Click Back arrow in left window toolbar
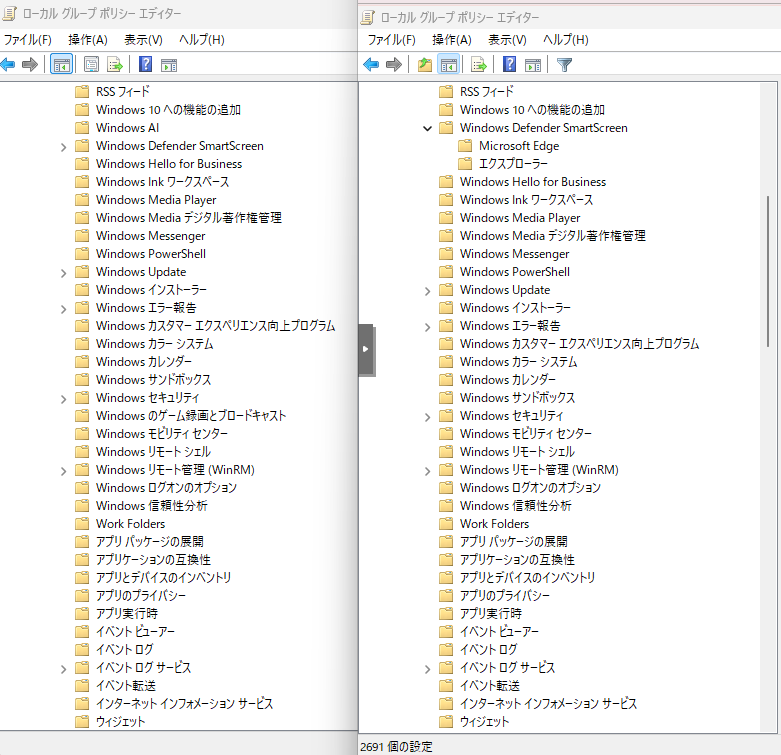 click(x=7, y=64)
